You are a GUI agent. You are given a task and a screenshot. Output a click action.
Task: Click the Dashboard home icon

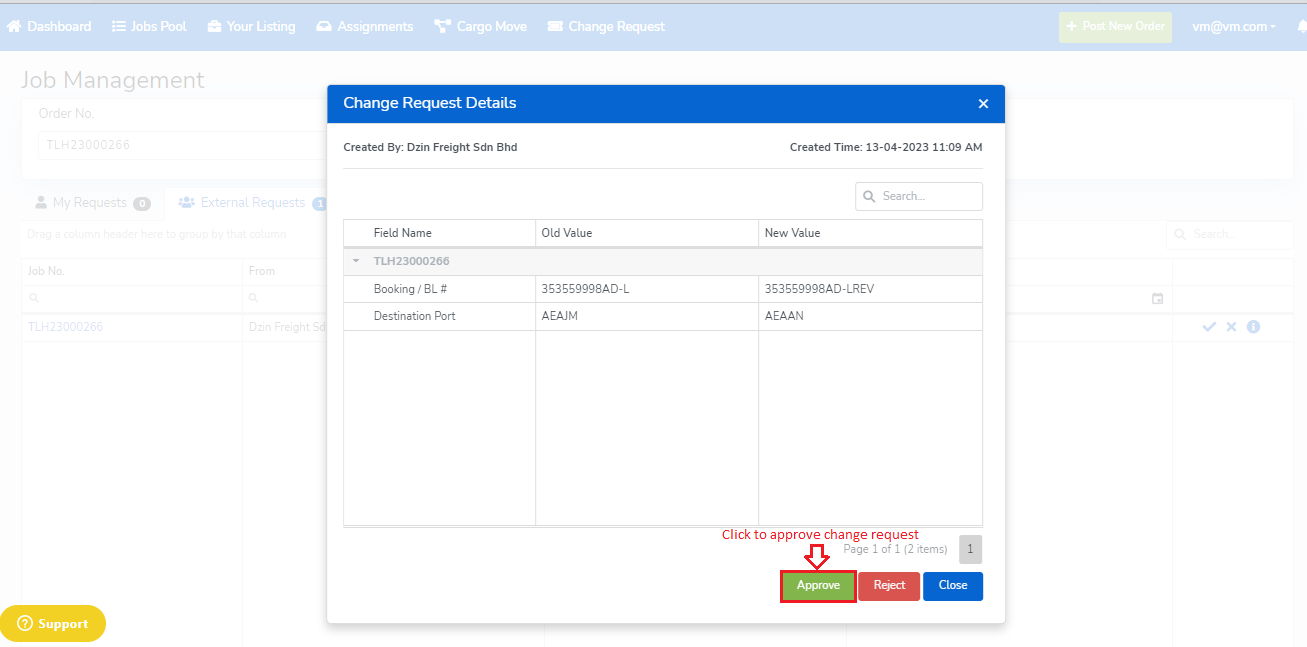coord(14,27)
